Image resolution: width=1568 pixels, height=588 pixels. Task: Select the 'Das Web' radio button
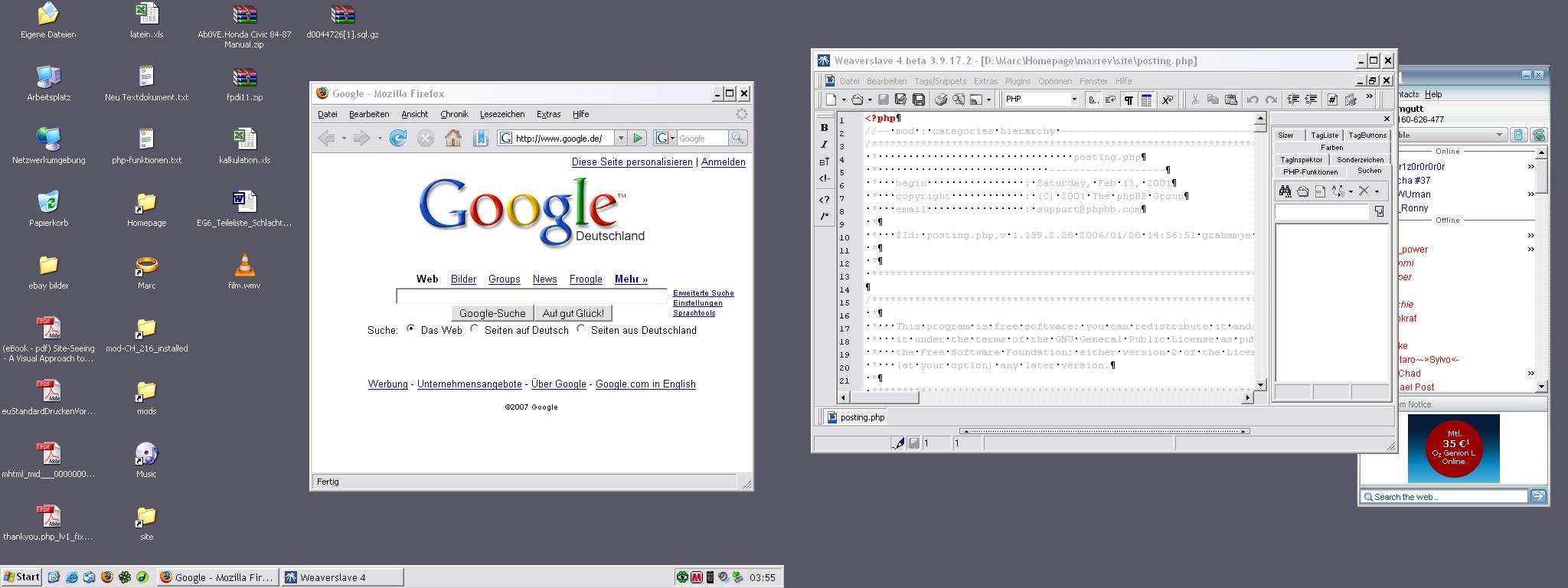tap(411, 328)
